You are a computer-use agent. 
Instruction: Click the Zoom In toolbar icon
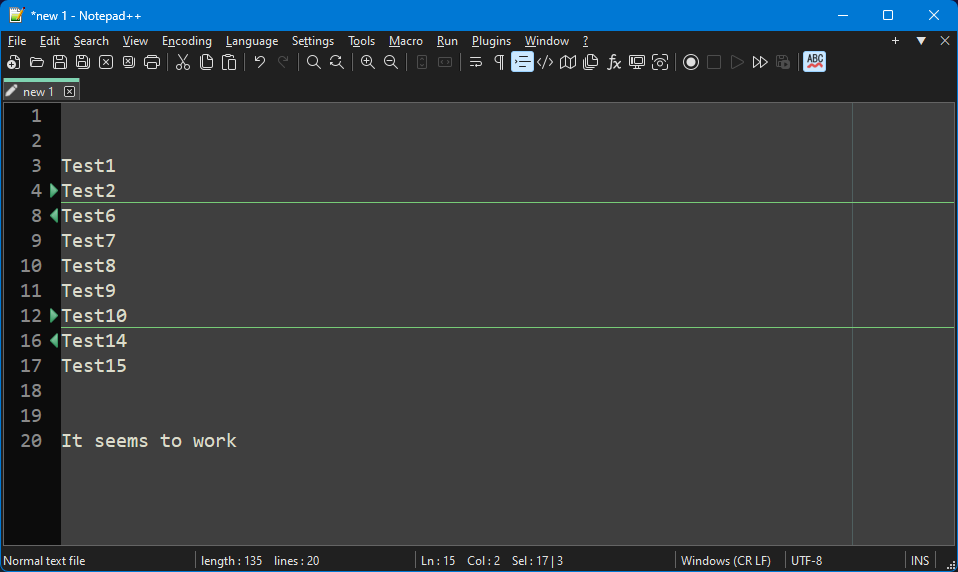click(x=368, y=62)
